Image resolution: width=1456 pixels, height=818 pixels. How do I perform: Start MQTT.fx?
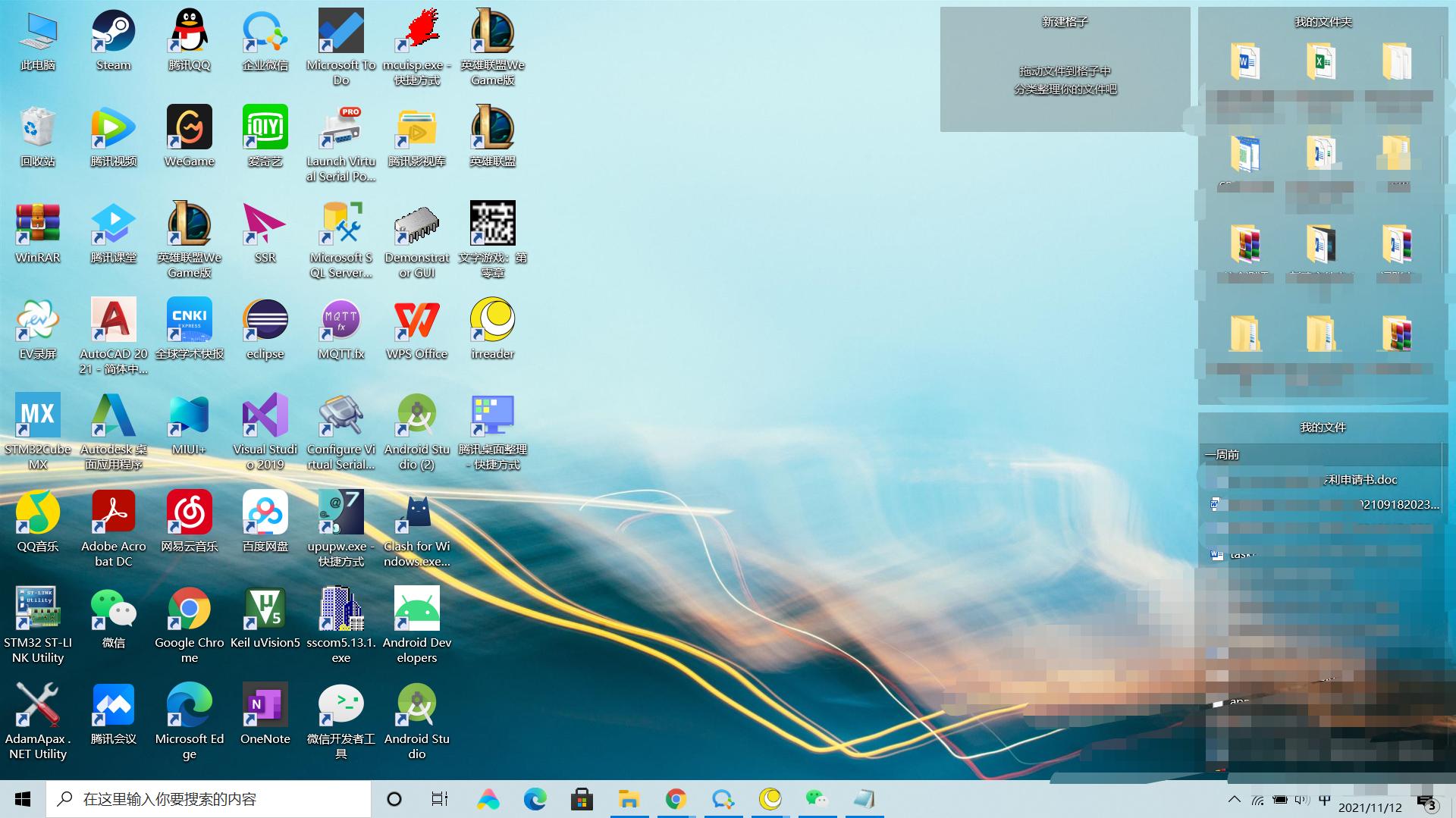tap(340, 319)
